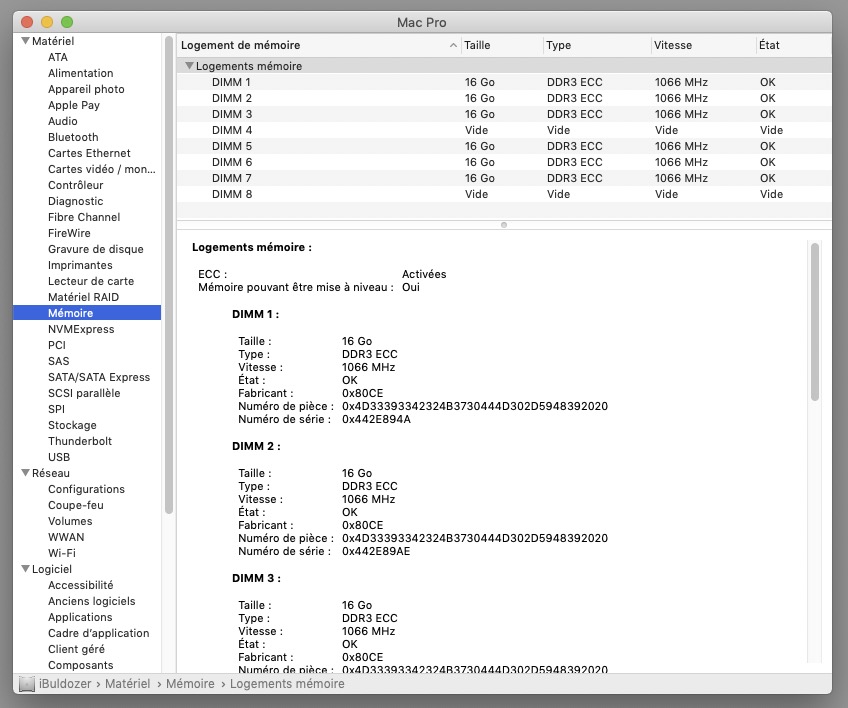Select Cartes vidéo / moniteurs entry

click(x=102, y=169)
